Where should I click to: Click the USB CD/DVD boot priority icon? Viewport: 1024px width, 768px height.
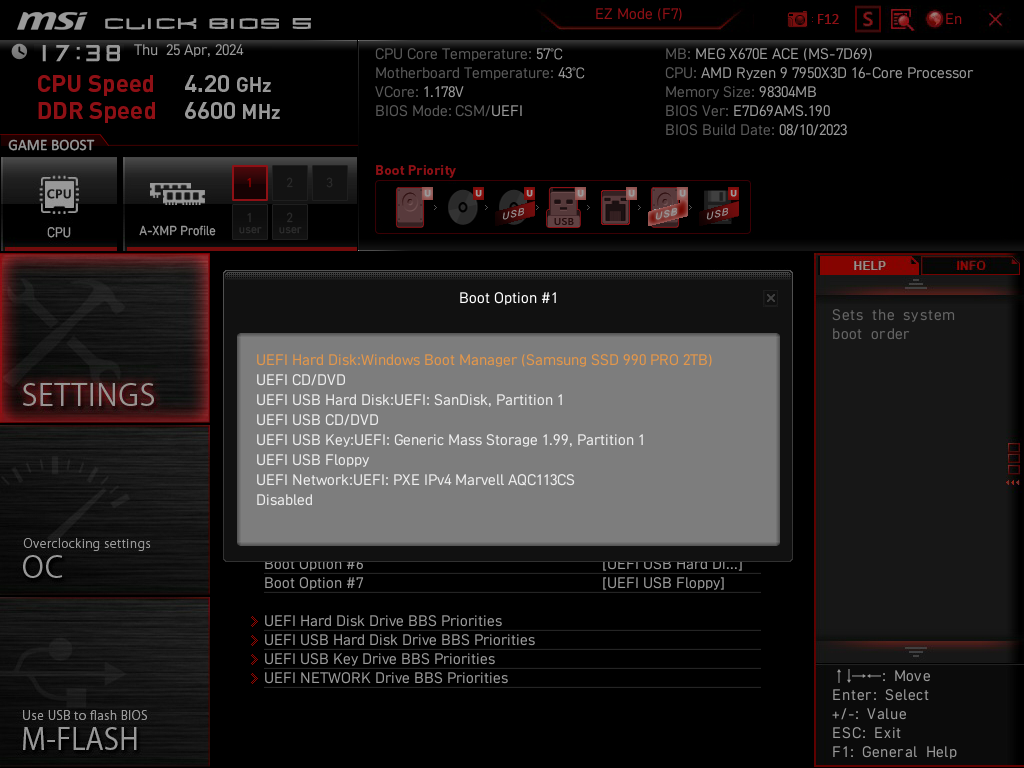point(515,207)
